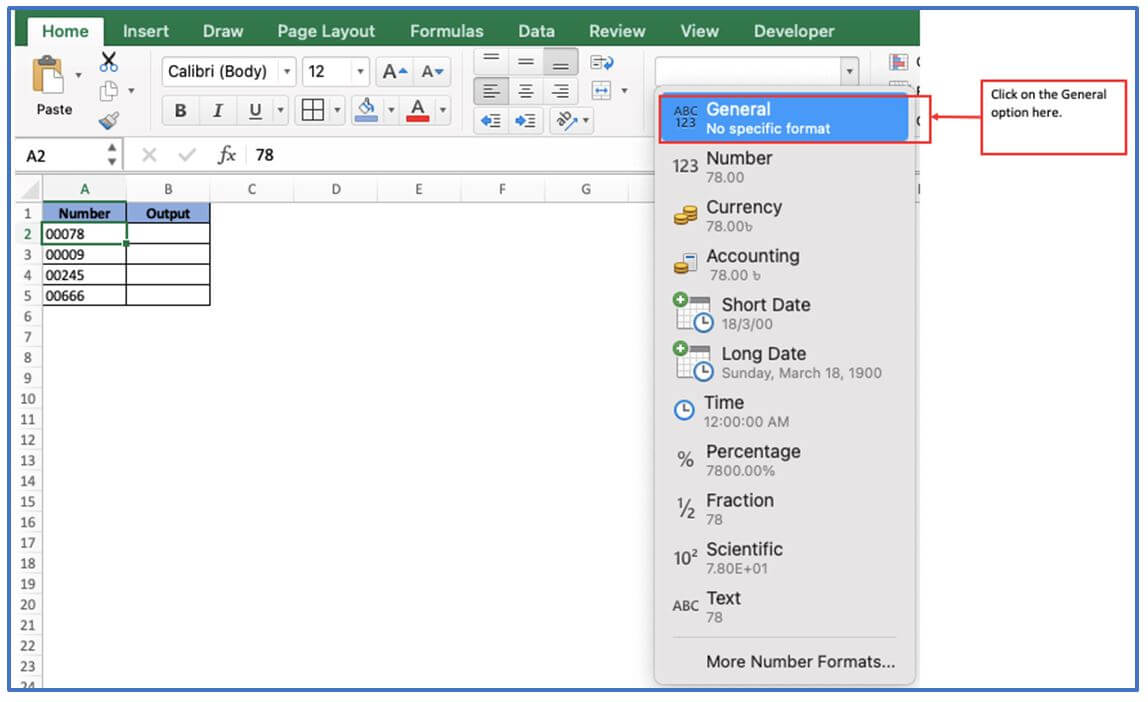
Task: Open the Borders dropdown arrow
Action: point(337,111)
